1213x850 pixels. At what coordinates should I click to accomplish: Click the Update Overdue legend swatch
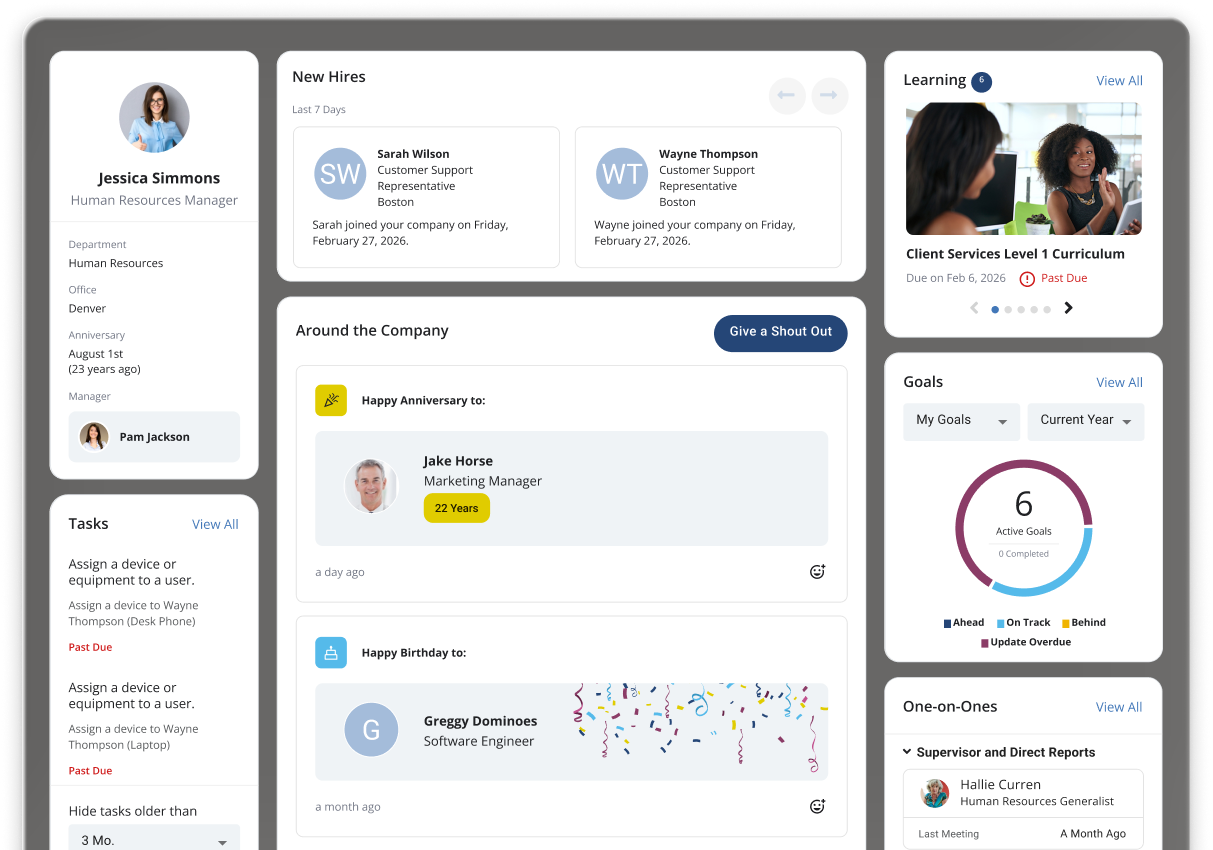984,643
